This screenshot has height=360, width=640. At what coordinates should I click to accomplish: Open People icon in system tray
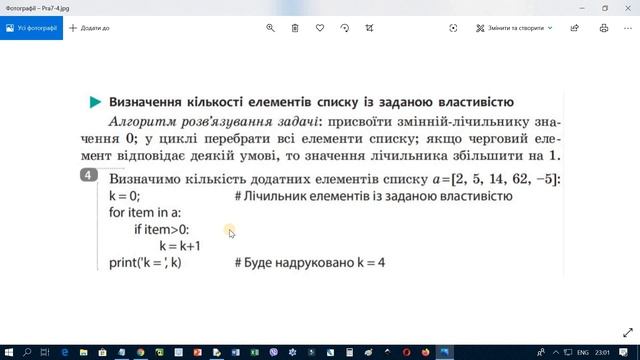click(541, 352)
